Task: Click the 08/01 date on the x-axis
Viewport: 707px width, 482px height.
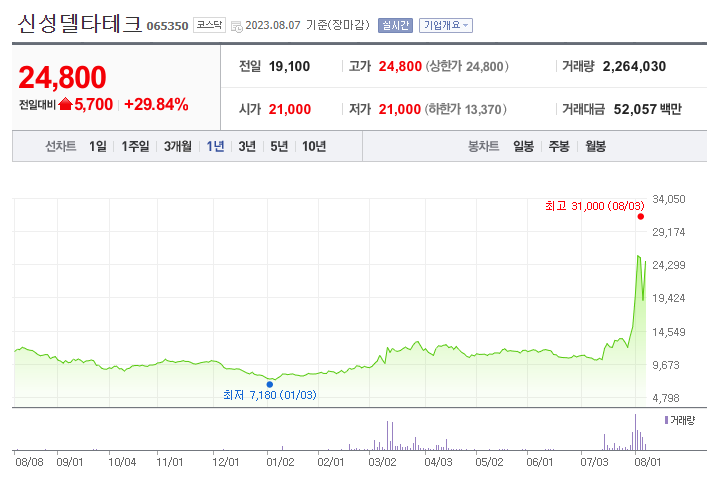Action: [647, 462]
